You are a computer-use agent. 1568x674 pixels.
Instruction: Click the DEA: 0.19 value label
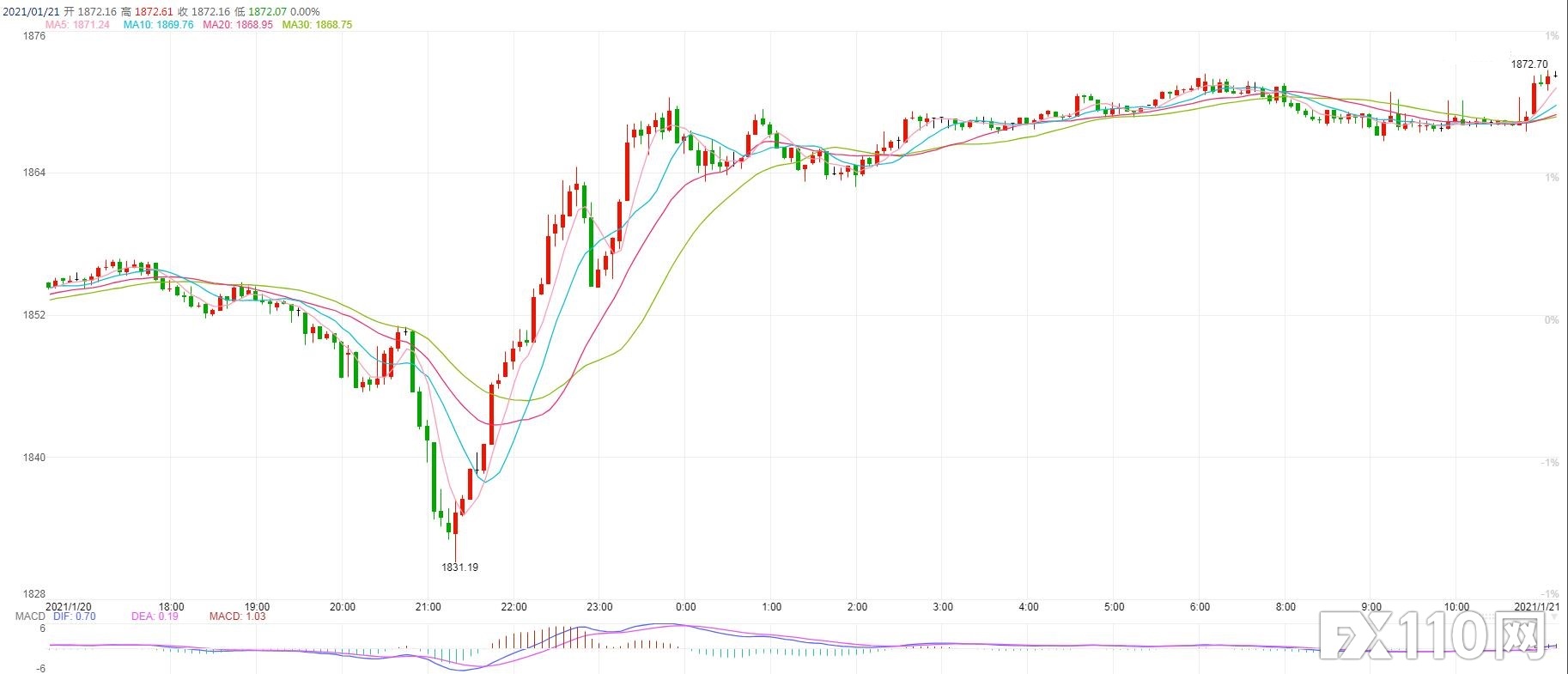(155, 616)
